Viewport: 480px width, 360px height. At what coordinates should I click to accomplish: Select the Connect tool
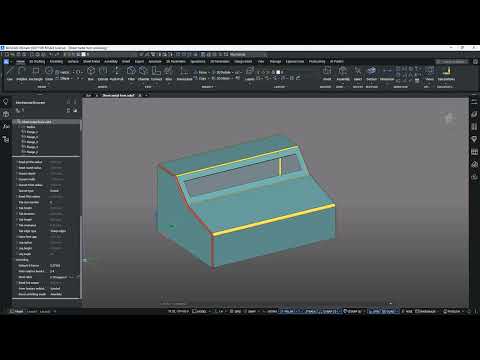click(156, 74)
